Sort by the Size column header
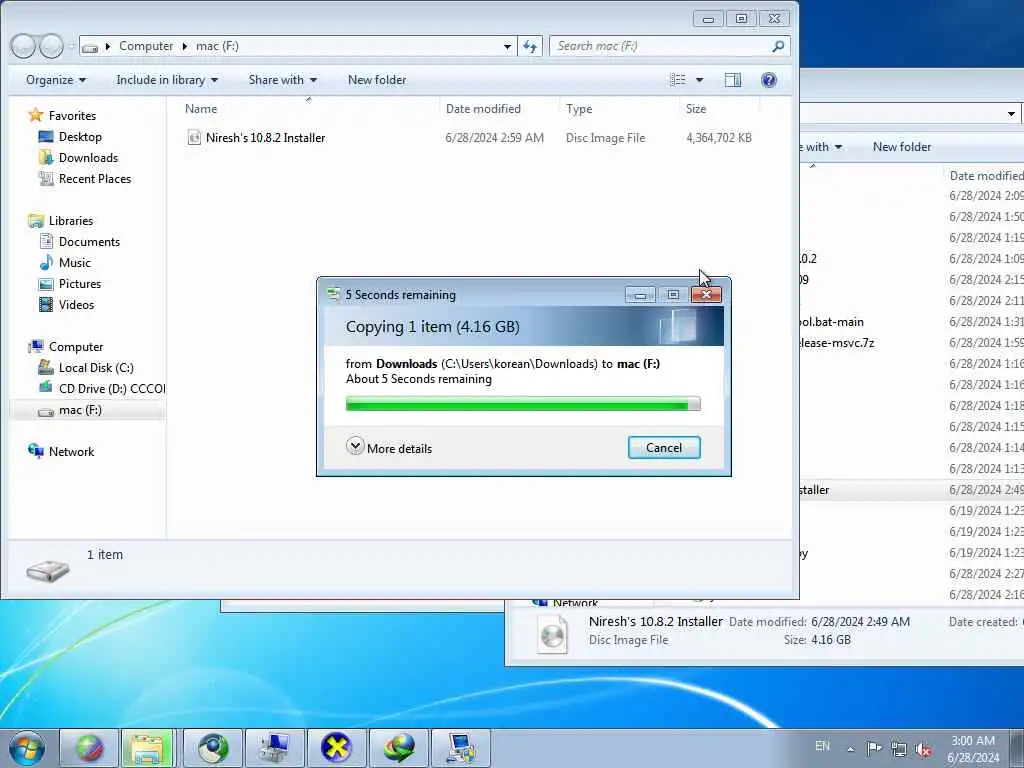 (x=696, y=108)
